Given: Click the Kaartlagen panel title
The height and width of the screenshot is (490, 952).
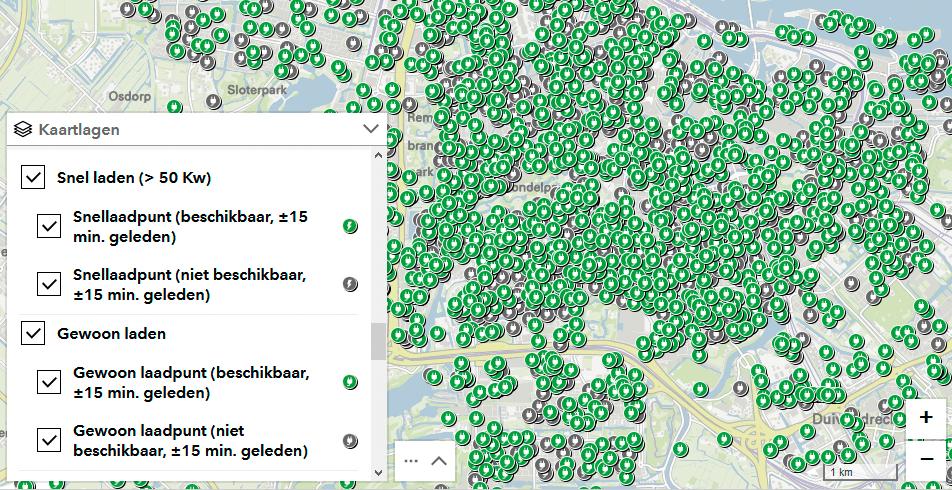Looking at the screenshot, I should (79, 129).
